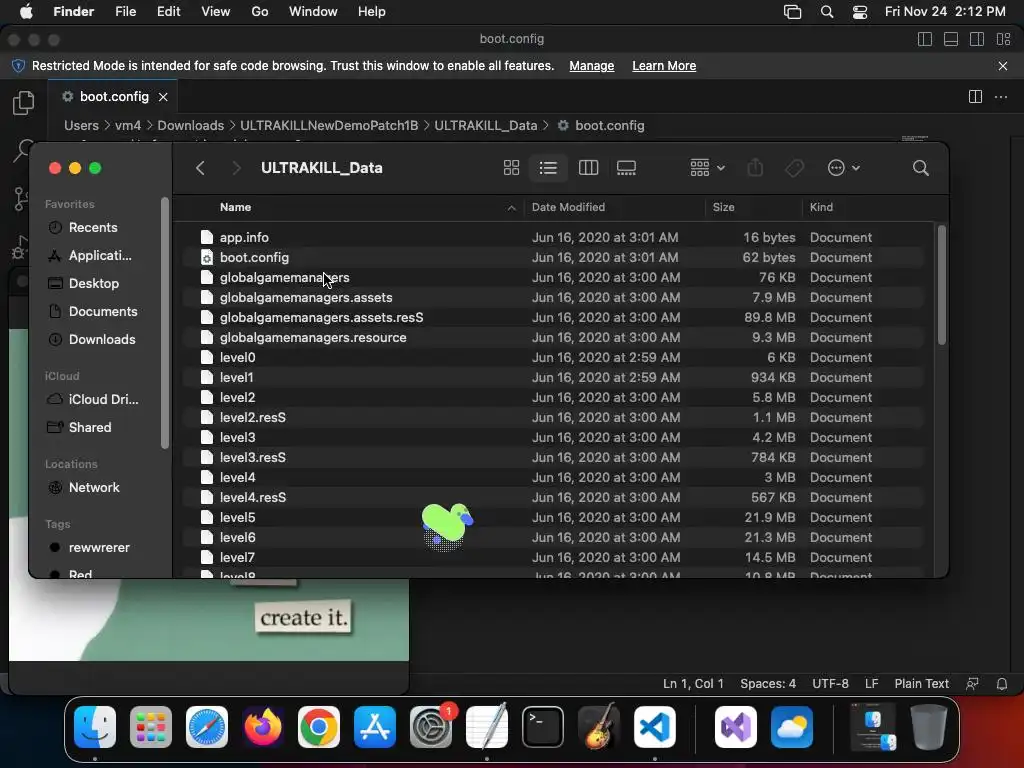Select the boot.config file in Finder
1024x768 pixels.
coord(553,257)
